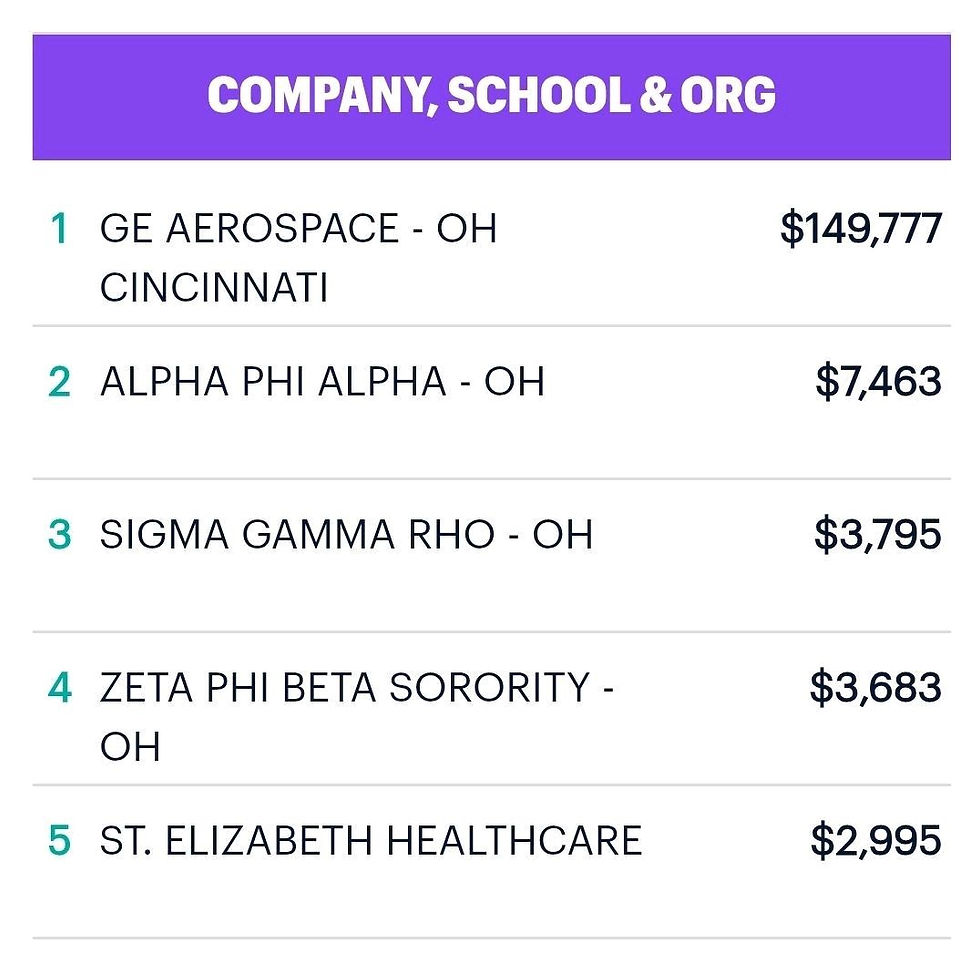This screenshot has height=964, width=980.
Task: Click the word SORORITY in fourth row
Action: 489,688
